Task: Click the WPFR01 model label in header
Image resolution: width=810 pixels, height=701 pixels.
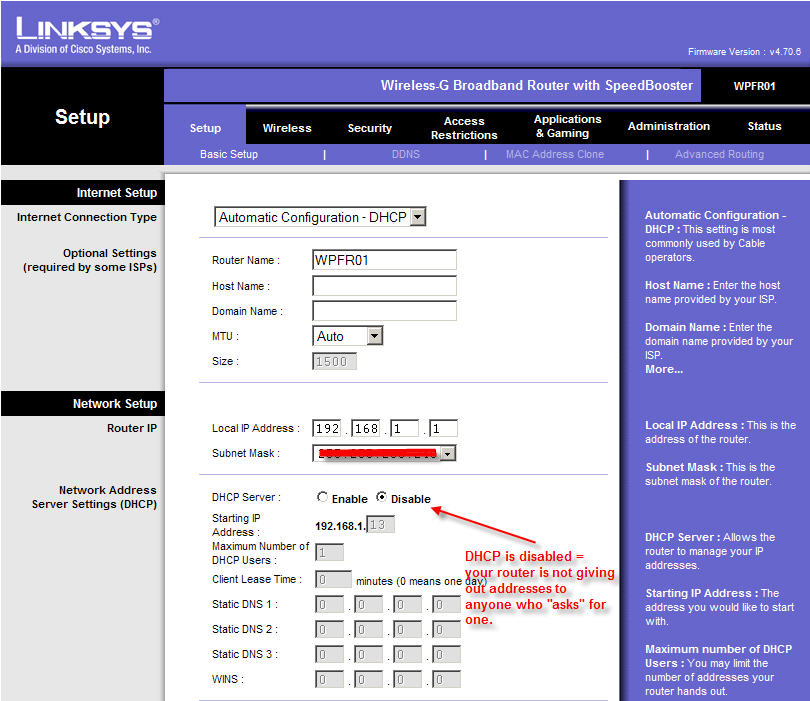Action: [x=754, y=86]
